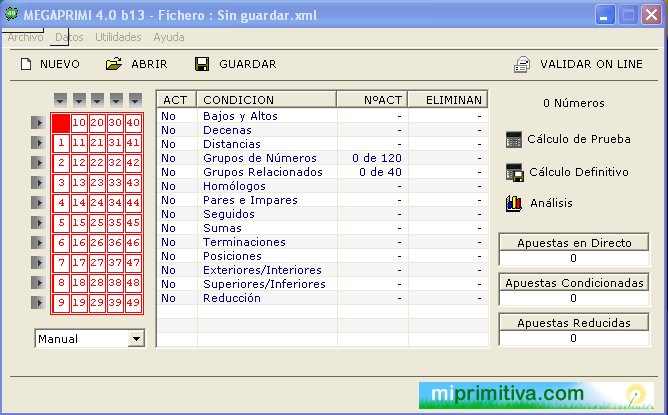Select the Bajos y Altos condition
Screen dimensions: 668x415
[322, 116]
